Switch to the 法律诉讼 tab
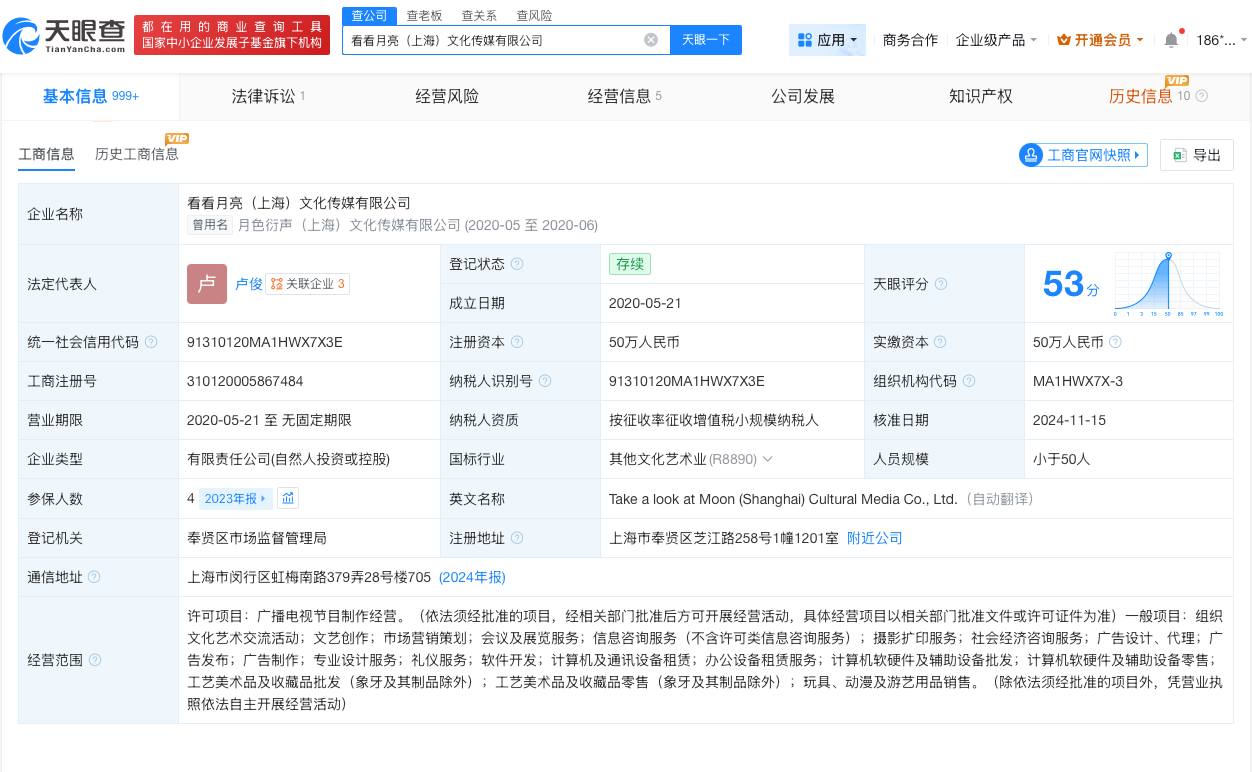 [263, 96]
